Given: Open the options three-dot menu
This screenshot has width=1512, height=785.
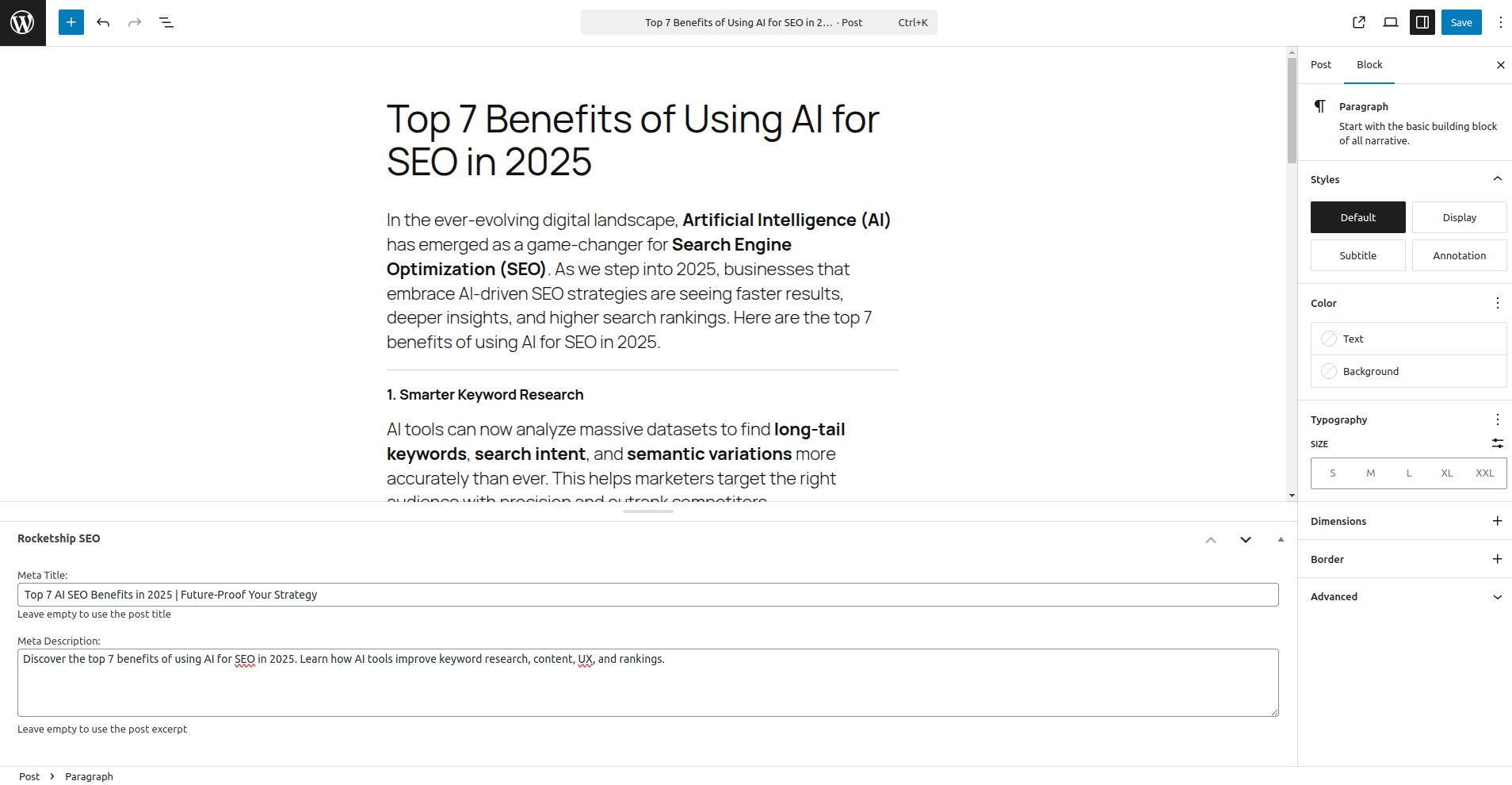Looking at the screenshot, I should [1500, 22].
